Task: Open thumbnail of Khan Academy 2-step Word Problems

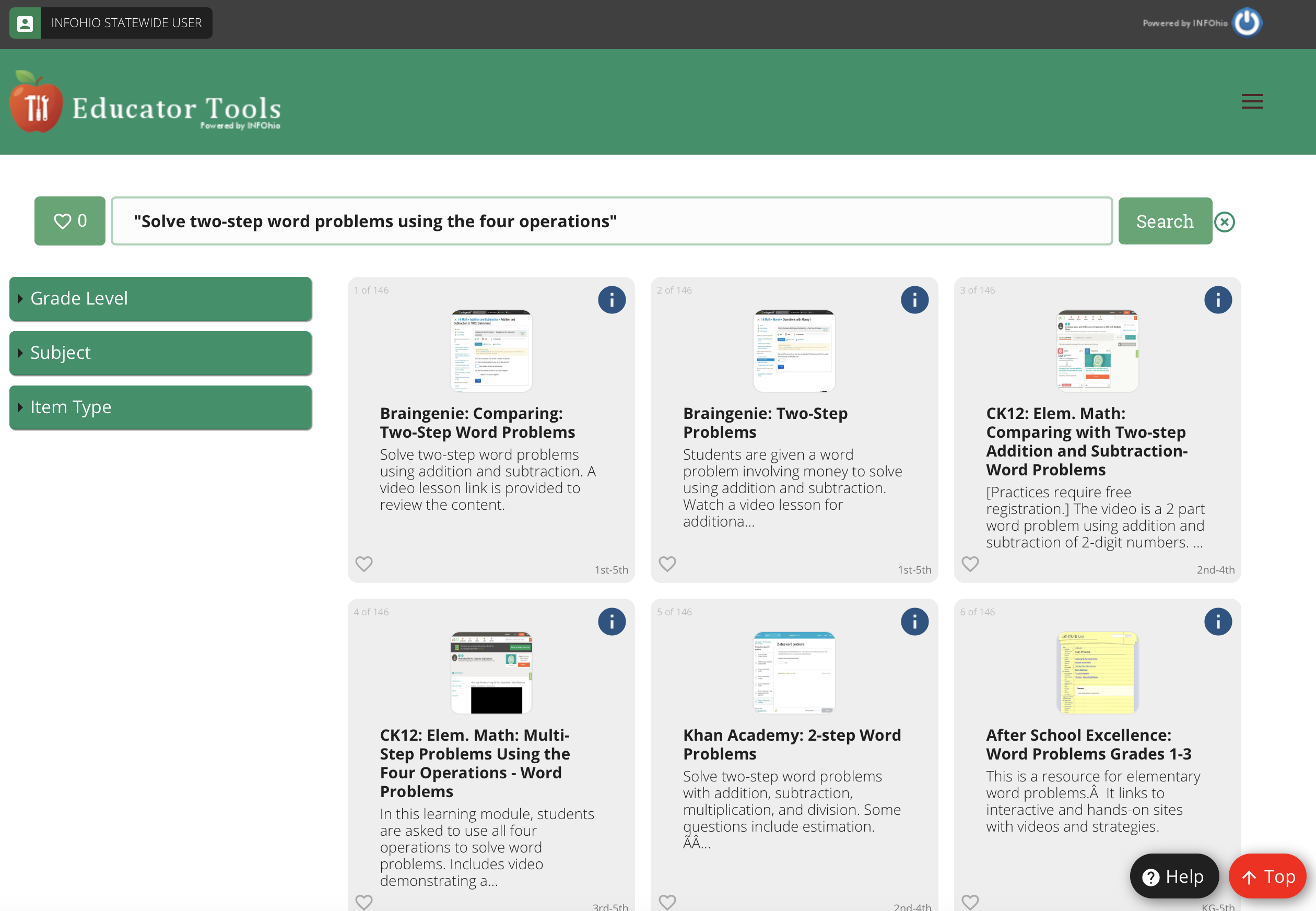Action: (x=794, y=672)
